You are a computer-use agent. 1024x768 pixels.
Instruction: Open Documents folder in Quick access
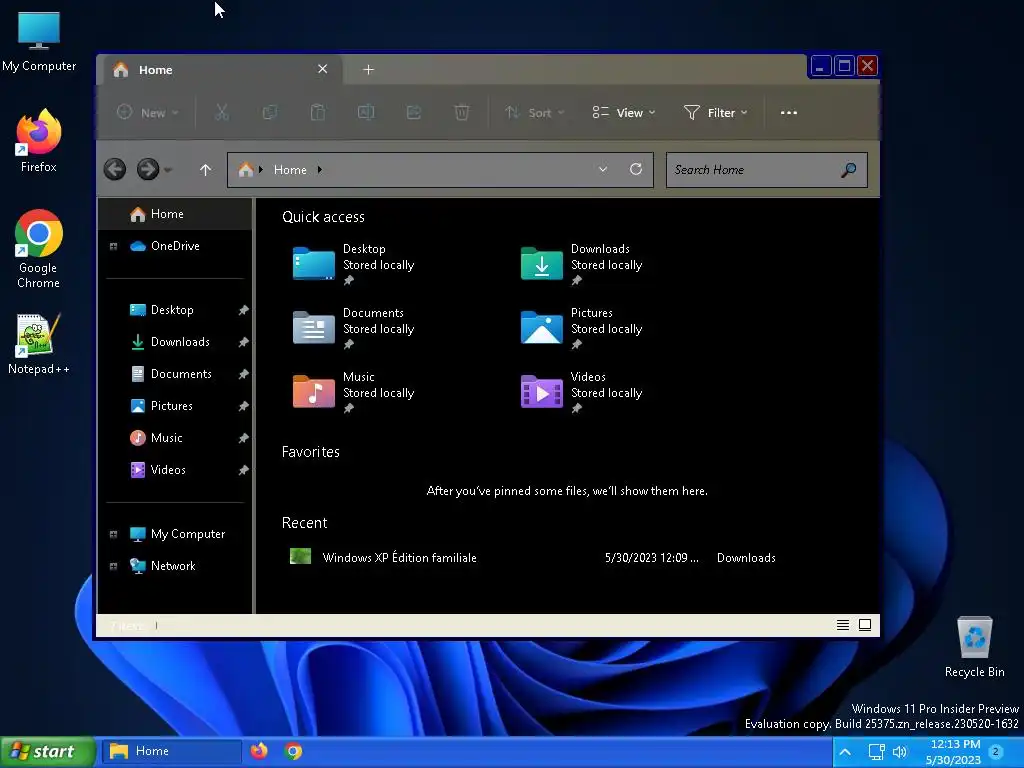[x=353, y=328]
